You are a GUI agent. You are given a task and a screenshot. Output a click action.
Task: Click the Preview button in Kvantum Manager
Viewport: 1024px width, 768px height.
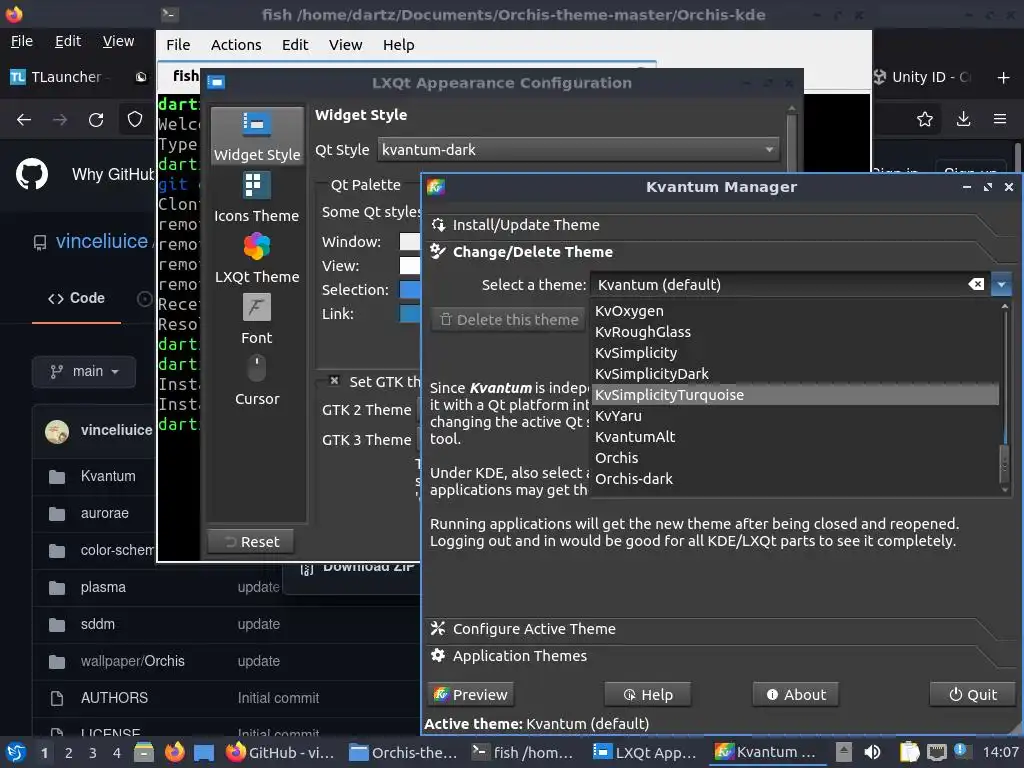point(471,694)
